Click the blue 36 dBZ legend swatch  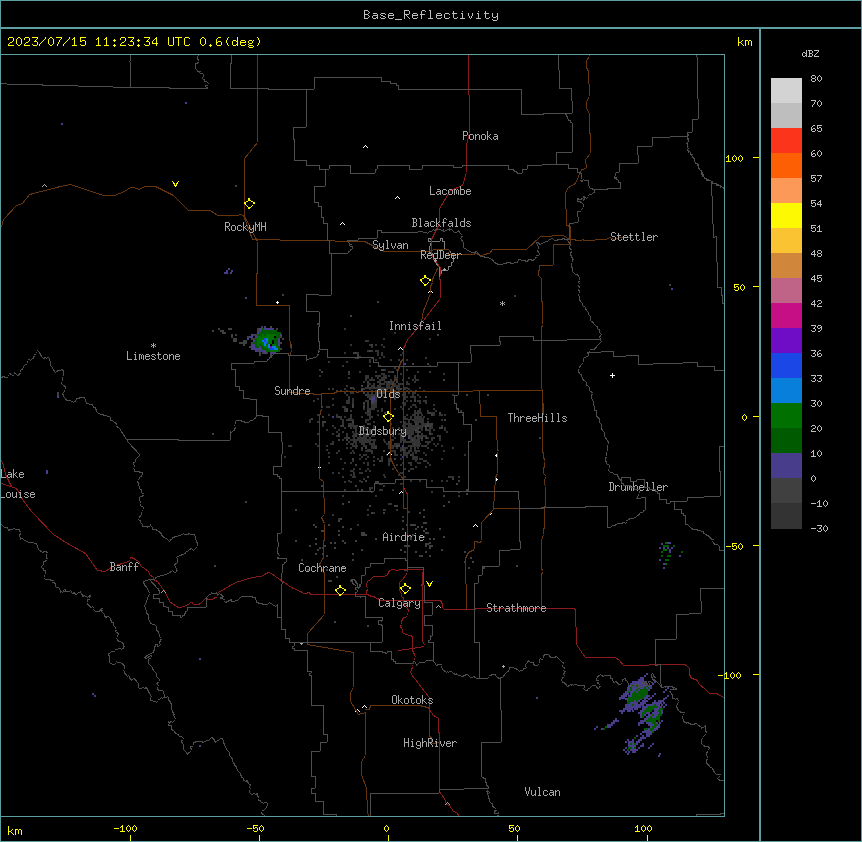[x=786, y=365]
